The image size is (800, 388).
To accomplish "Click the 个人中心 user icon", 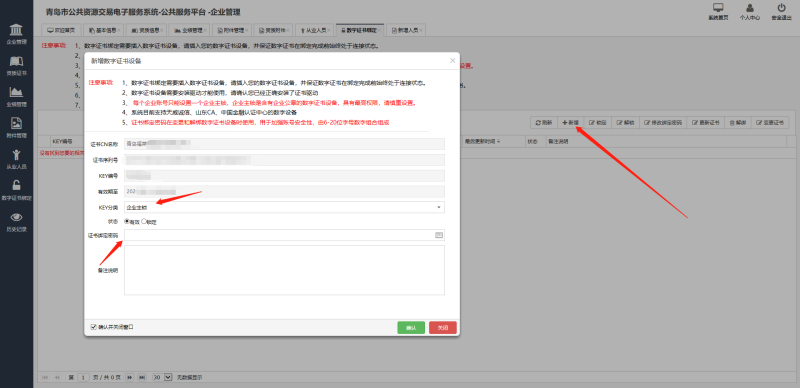I will click(749, 8).
